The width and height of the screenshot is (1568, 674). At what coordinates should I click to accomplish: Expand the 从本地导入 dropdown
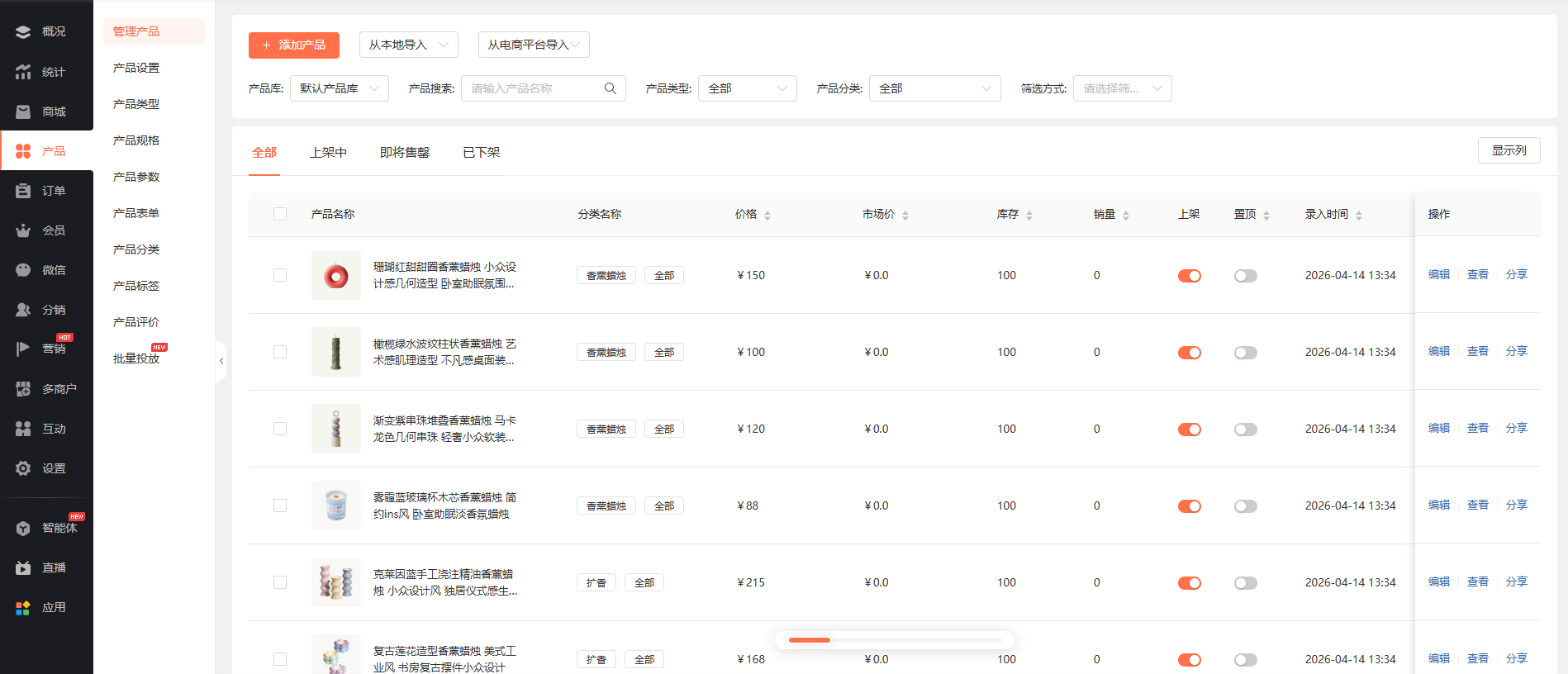(x=408, y=45)
